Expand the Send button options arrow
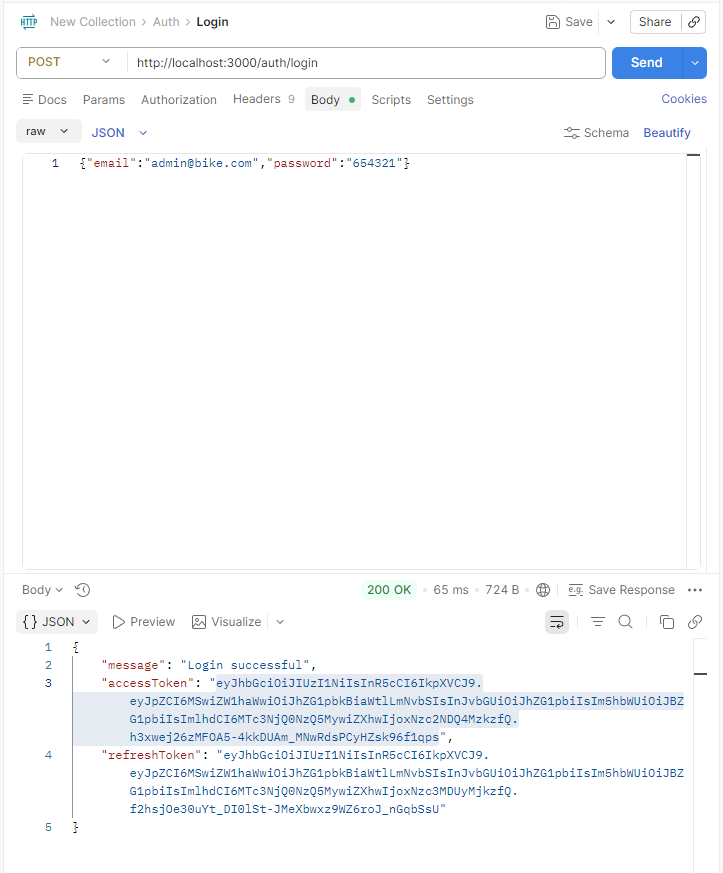 coord(695,62)
